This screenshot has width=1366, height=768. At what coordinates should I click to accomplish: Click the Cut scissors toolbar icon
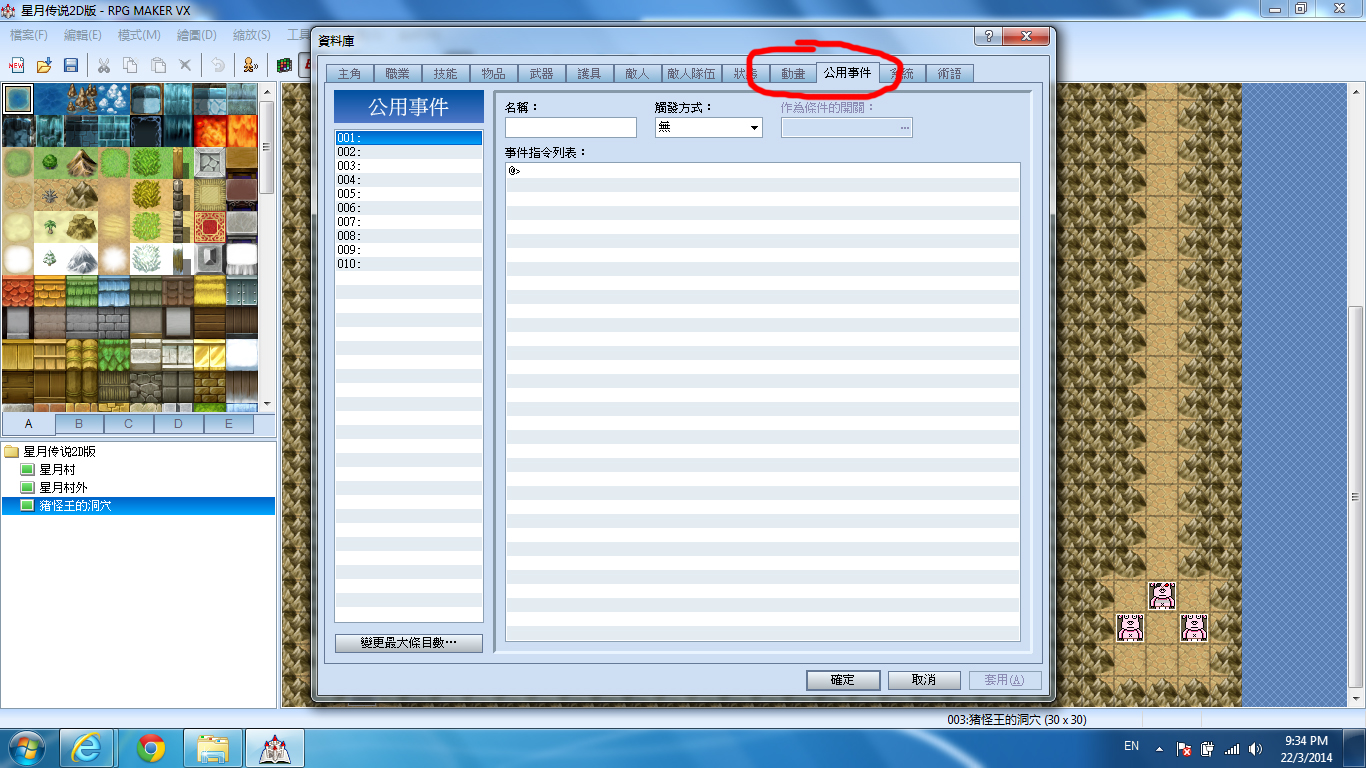tap(104, 65)
